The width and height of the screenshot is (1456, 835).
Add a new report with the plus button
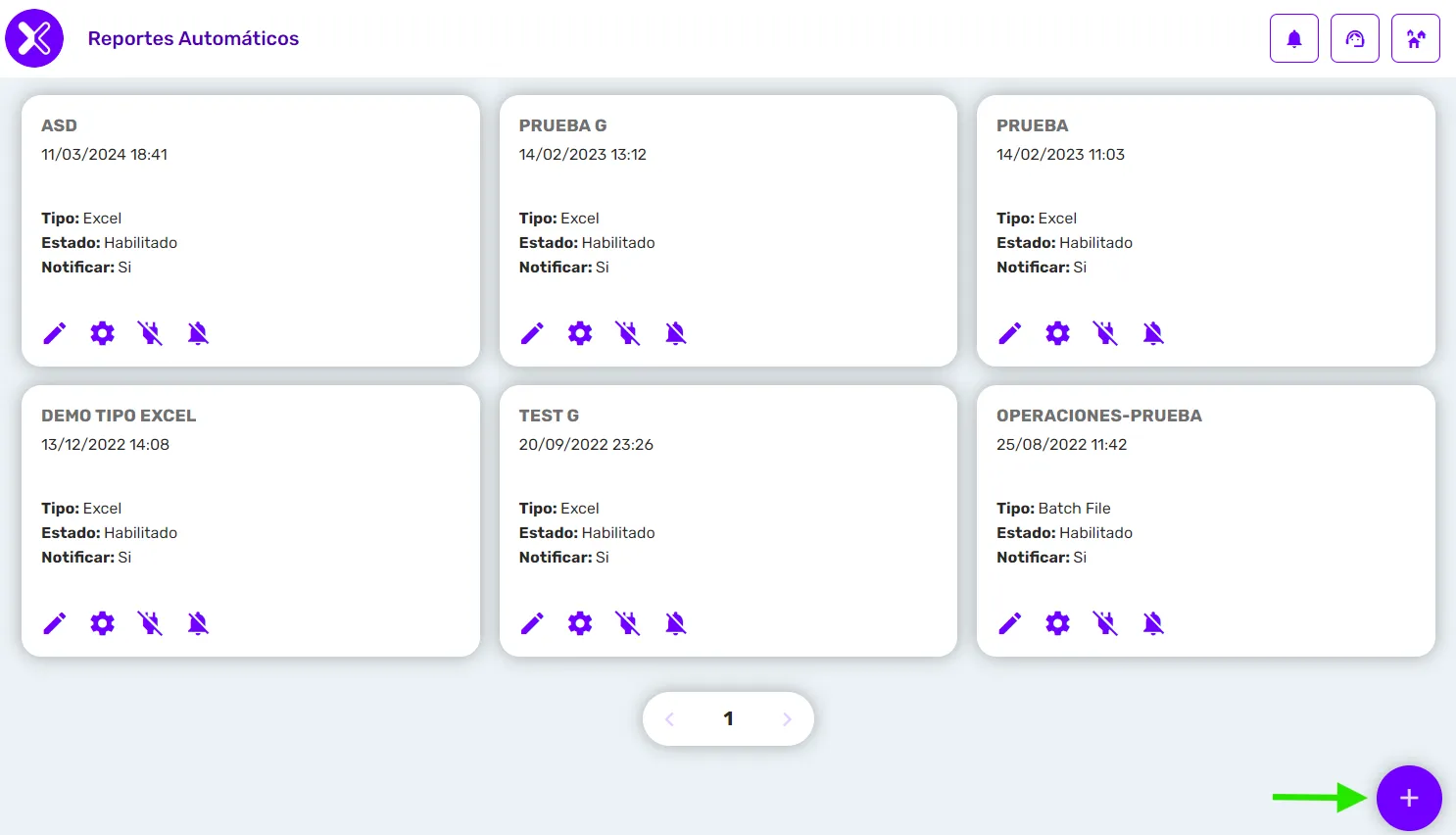(1409, 798)
